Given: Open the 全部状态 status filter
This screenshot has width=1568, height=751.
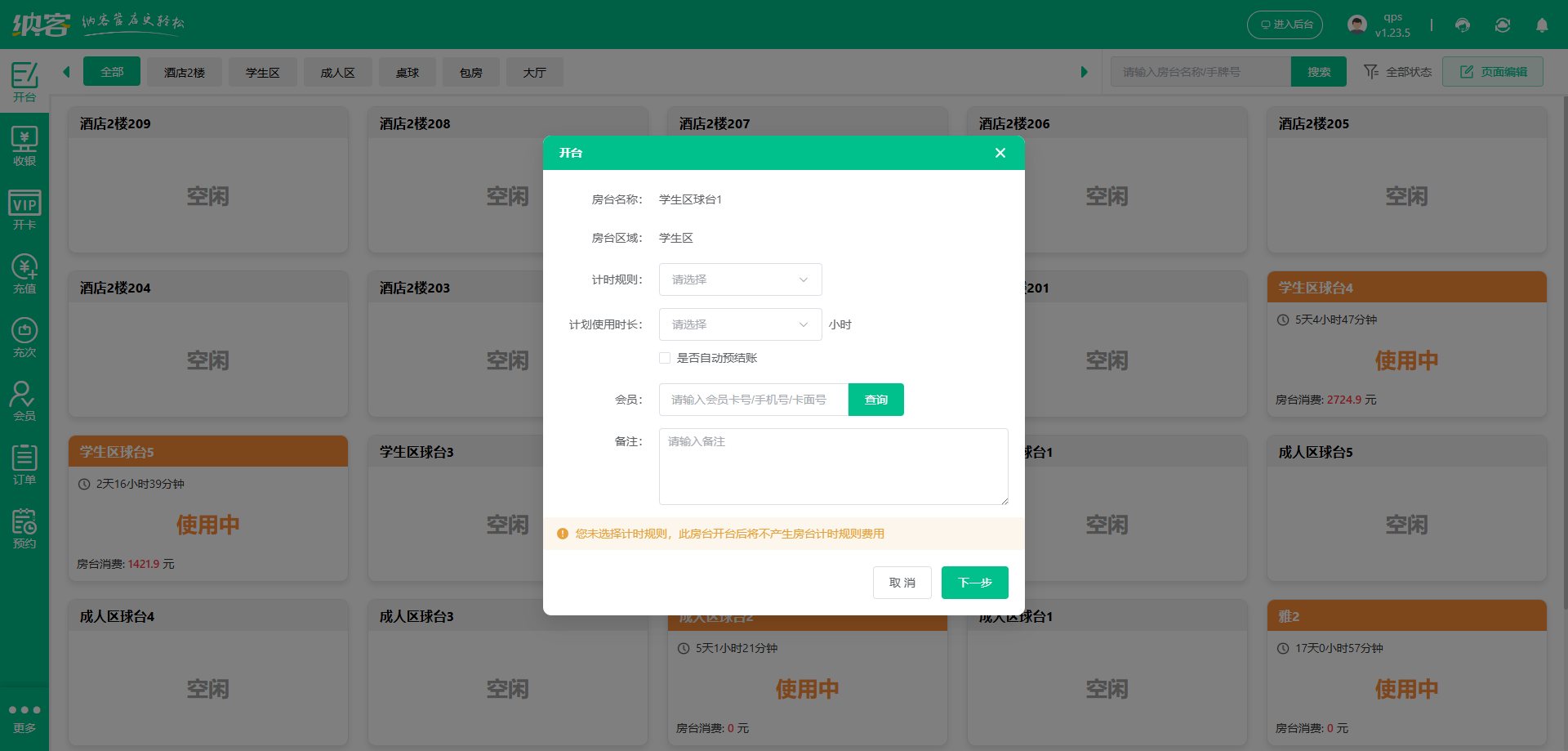Looking at the screenshot, I should [1398, 72].
